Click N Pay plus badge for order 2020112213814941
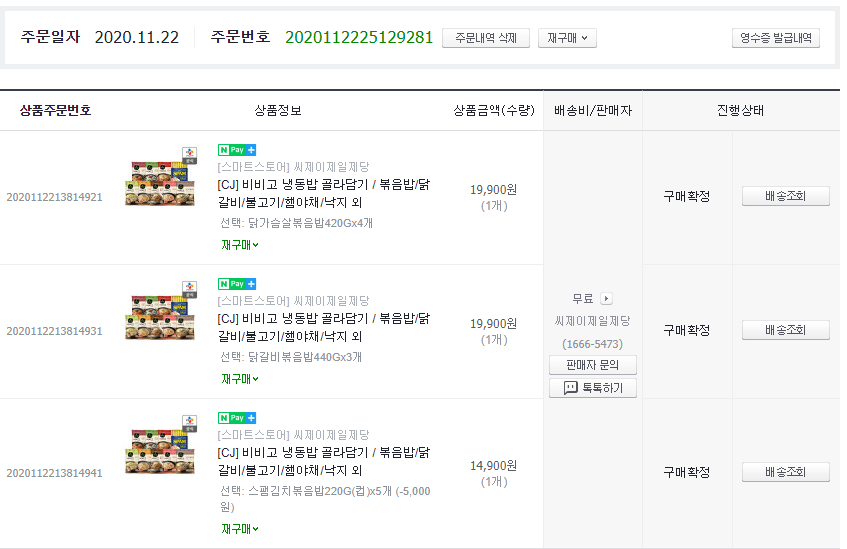The height and width of the screenshot is (549, 847). 237,418
